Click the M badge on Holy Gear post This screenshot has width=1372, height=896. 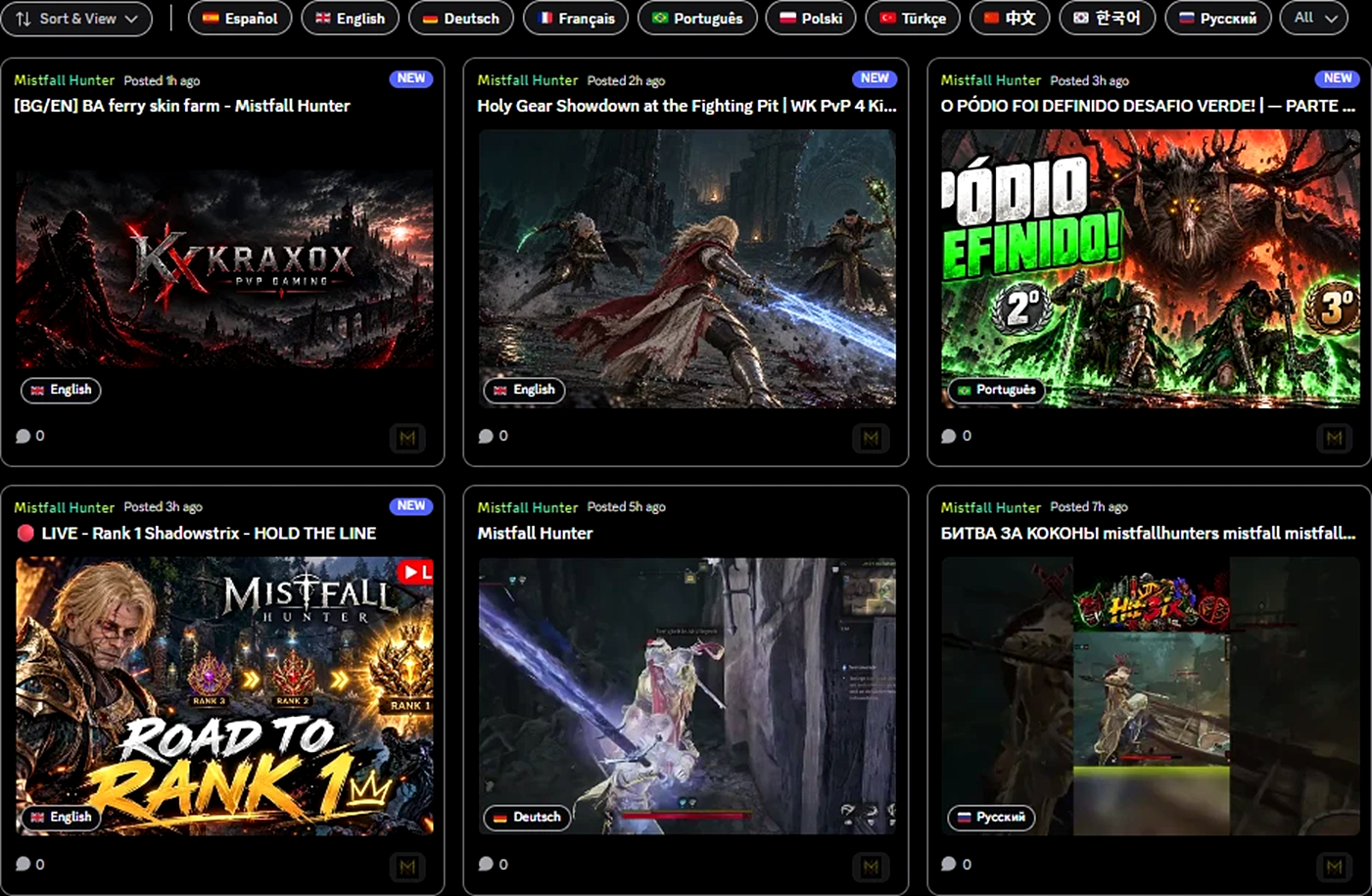pyautogui.click(x=871, y=439)
